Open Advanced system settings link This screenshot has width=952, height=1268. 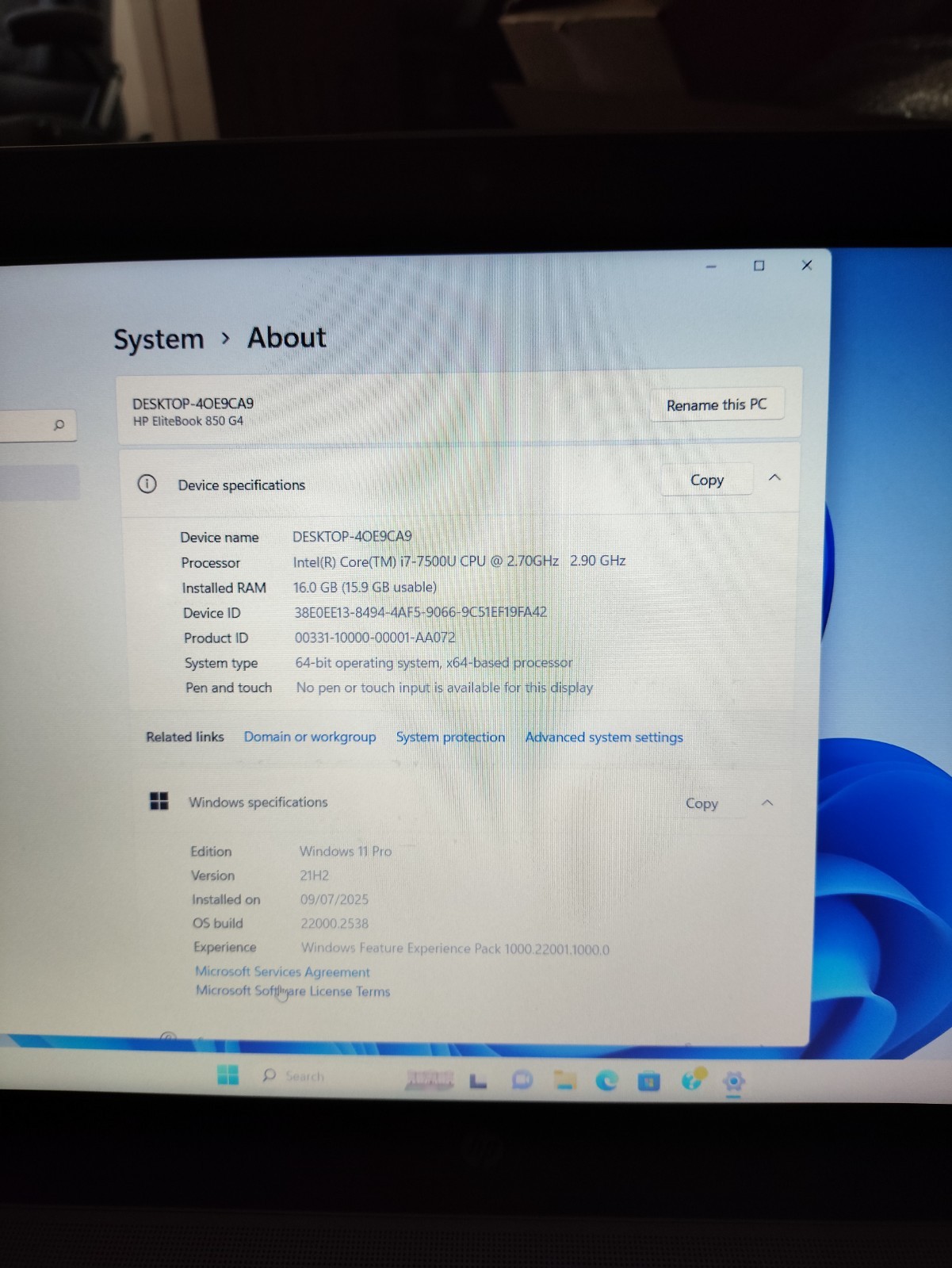click(604, 737)
